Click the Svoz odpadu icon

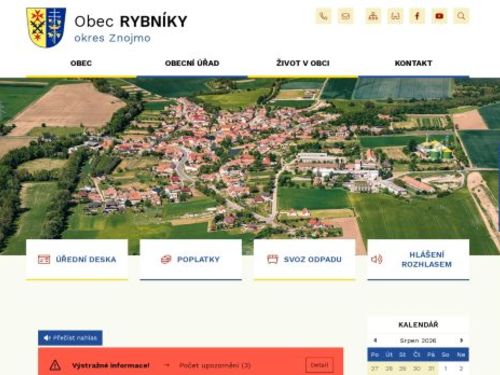(273, 259)
